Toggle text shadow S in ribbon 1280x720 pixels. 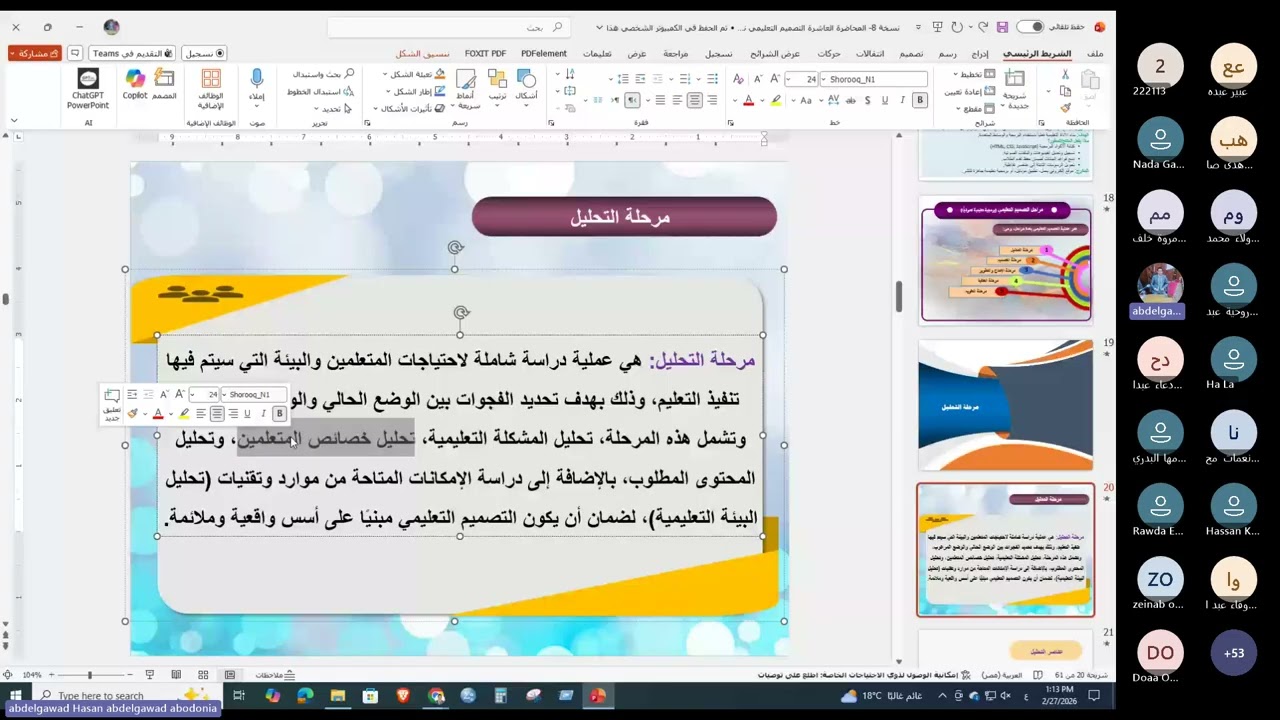pos(867,100)
